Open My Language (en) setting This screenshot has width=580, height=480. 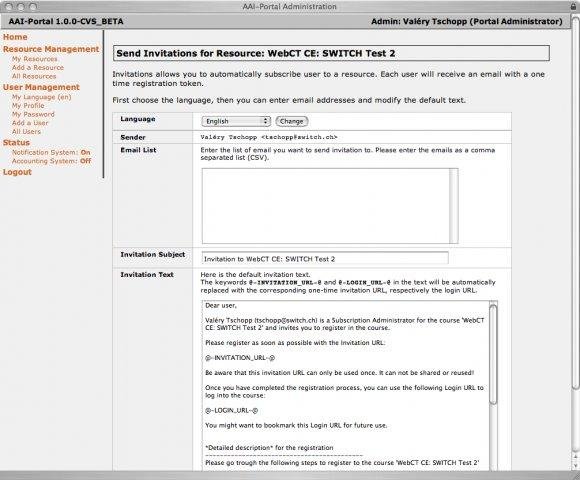tap(41, 97)
